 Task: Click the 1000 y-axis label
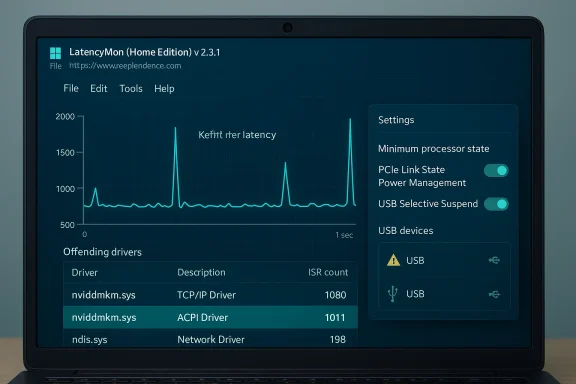pos(65,189)
